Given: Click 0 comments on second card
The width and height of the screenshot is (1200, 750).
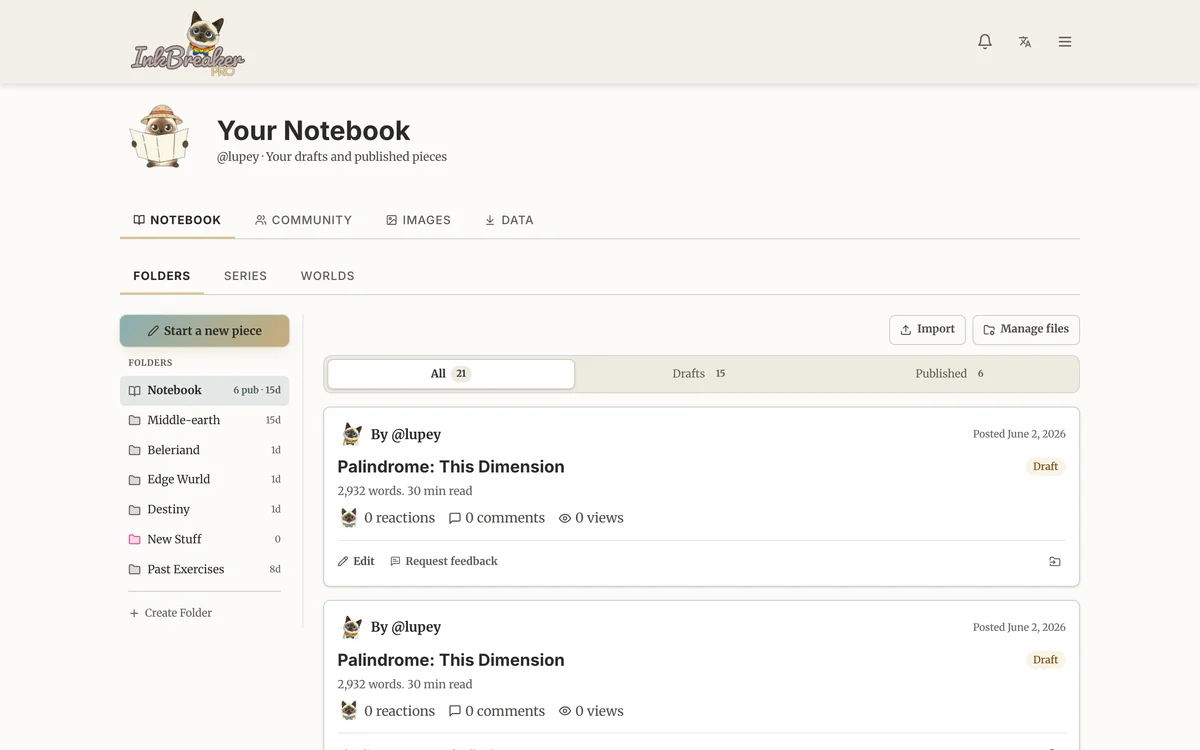Looking at the screenshot, I should 497,711.
